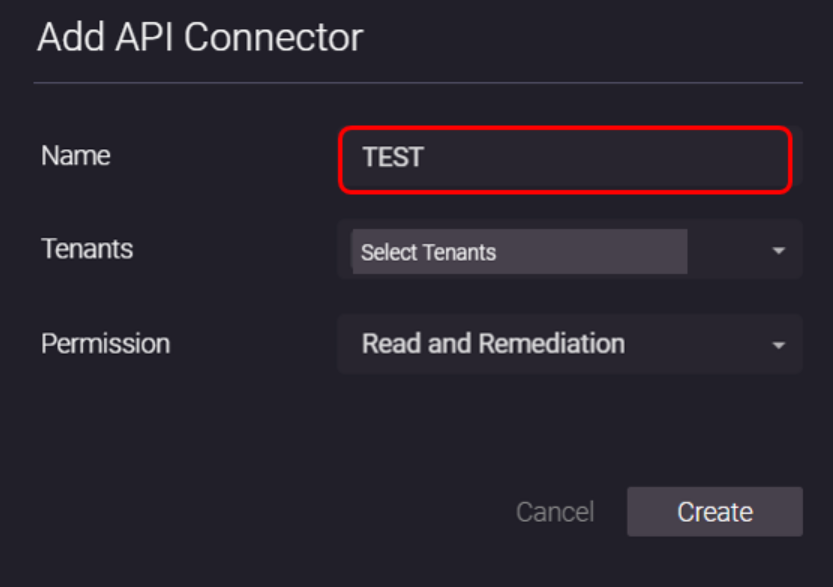Click the Select Tenants search box
Viewport: 833px width, 587px height.
click(519, 252)
